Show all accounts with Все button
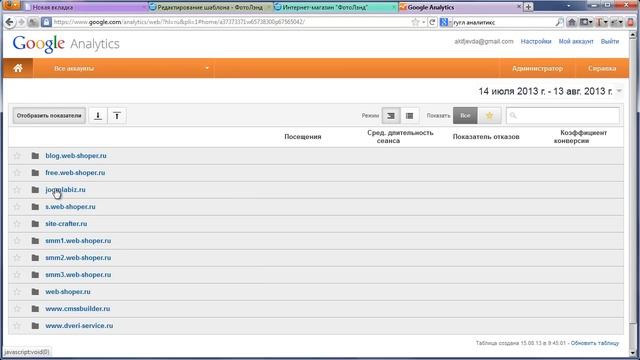The height and width of the screenshot is (360, 640). coord(465,116)
